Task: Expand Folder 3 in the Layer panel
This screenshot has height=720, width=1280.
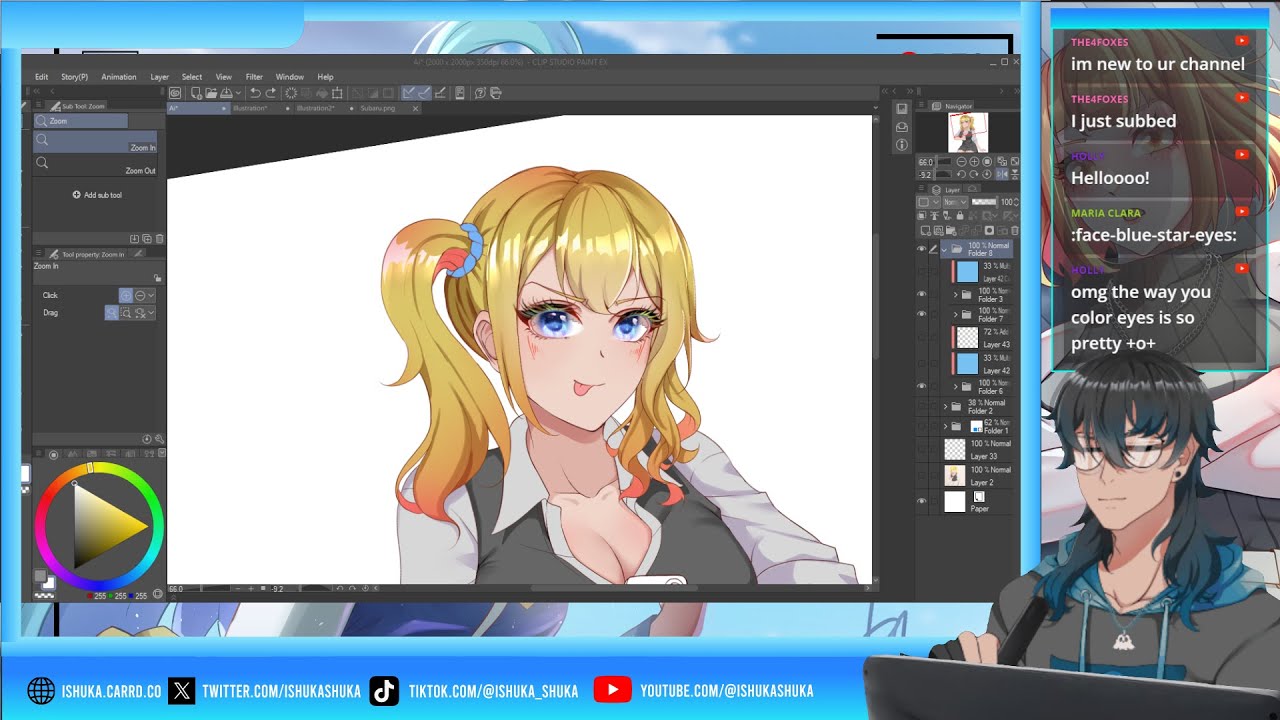Action: pyautogui.click(x=955, y=294)
